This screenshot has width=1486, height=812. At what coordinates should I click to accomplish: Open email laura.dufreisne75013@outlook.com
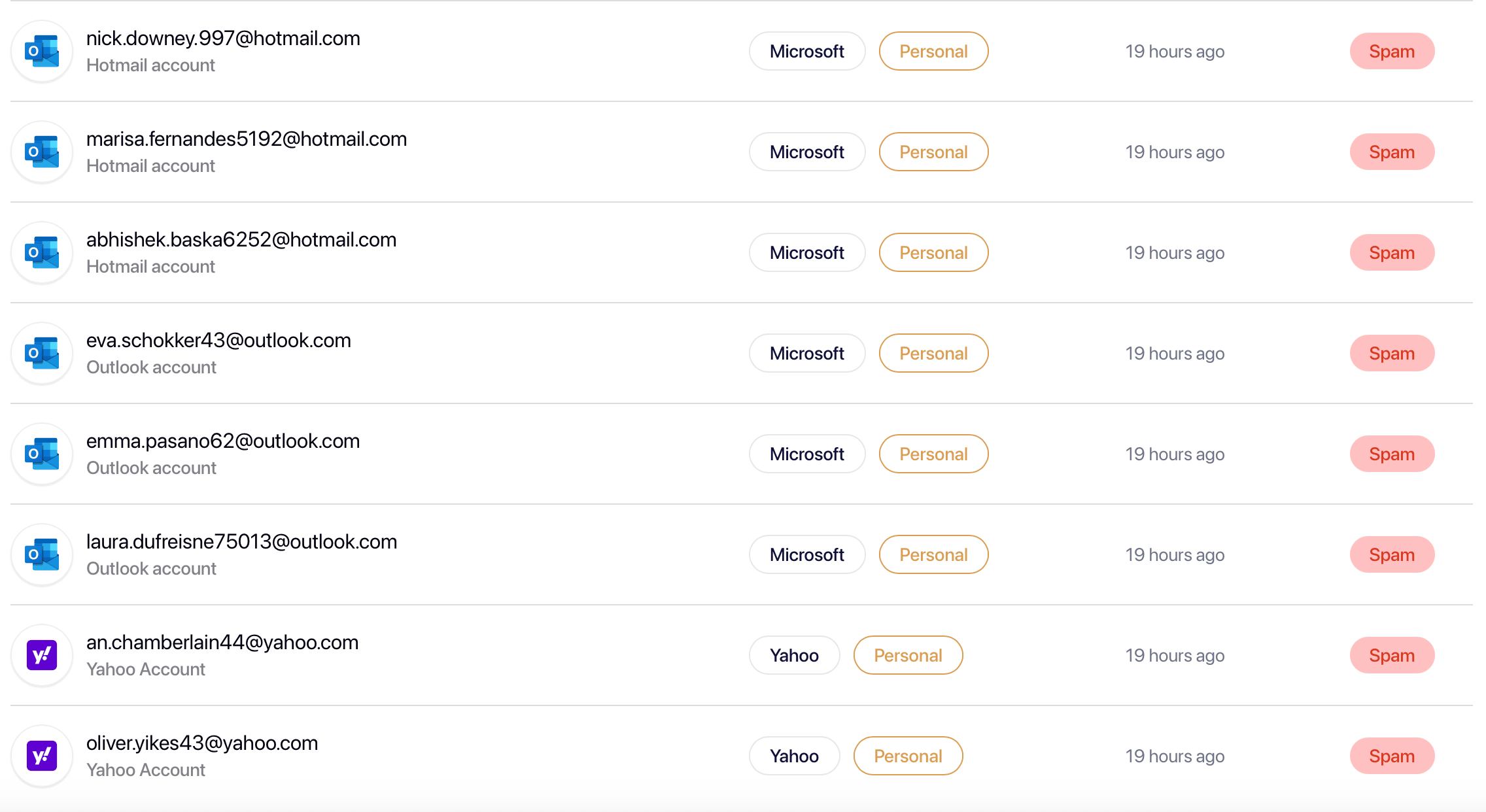tap(241, 542)
